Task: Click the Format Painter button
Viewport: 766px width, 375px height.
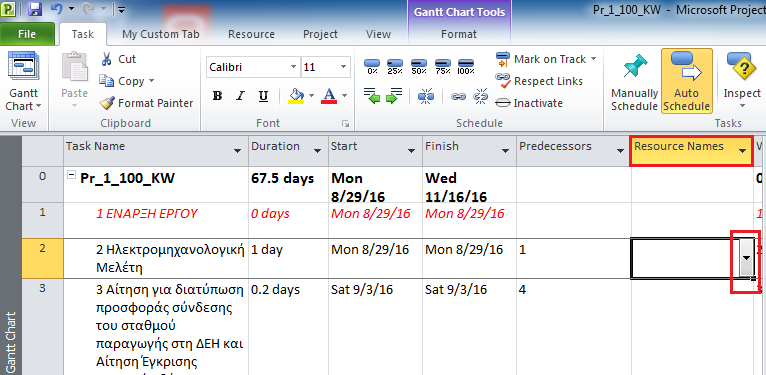Action: [146, 103]
